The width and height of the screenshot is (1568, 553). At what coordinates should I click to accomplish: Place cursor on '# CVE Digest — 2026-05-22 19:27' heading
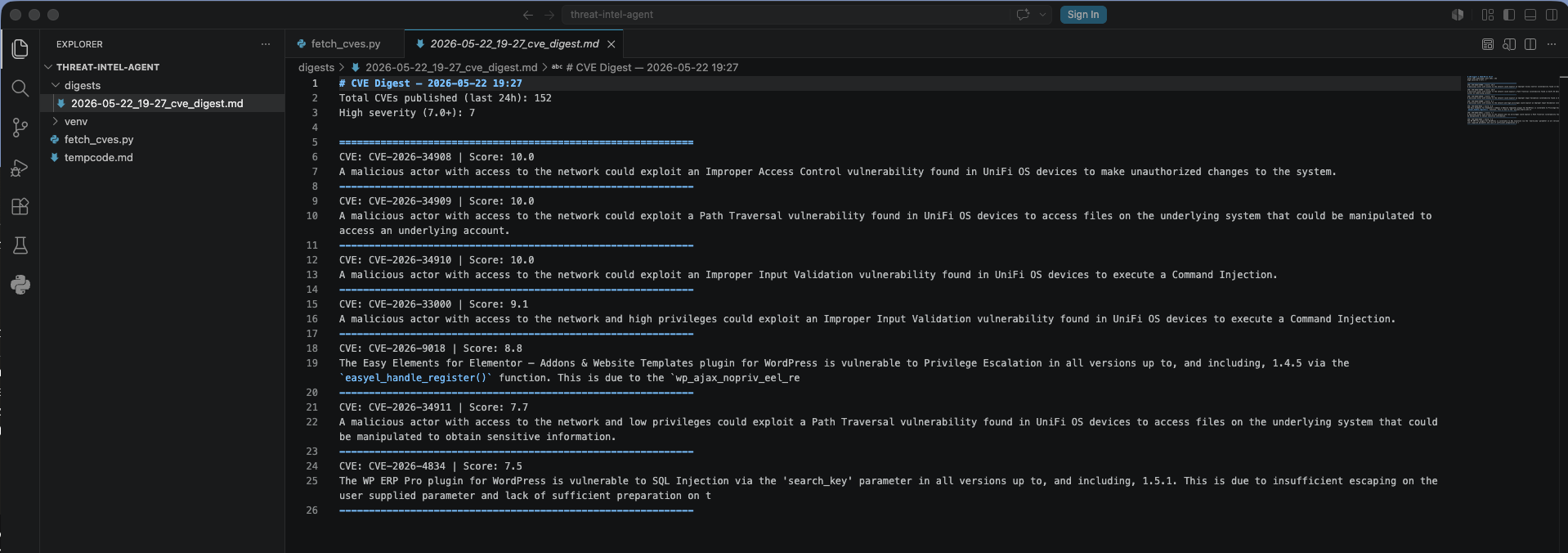tap(430, 83)
